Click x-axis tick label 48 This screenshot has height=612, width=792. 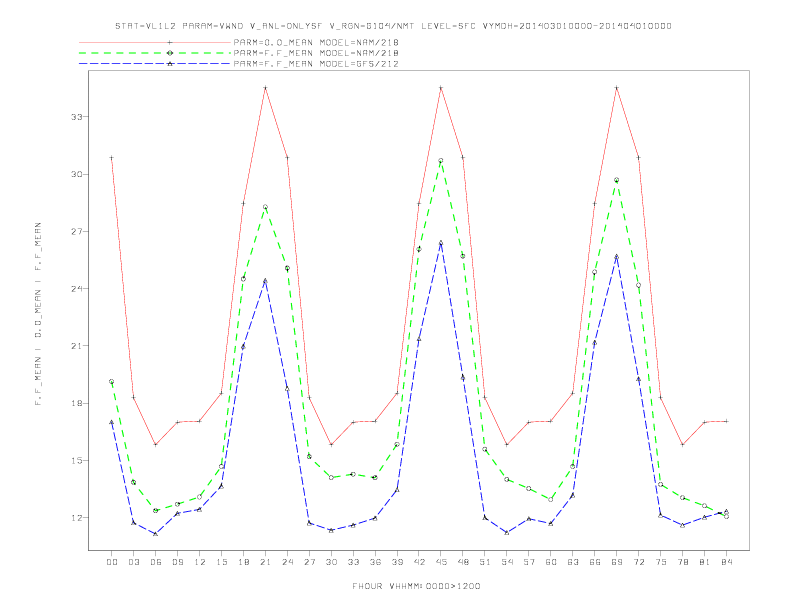[x=463, y=562]
